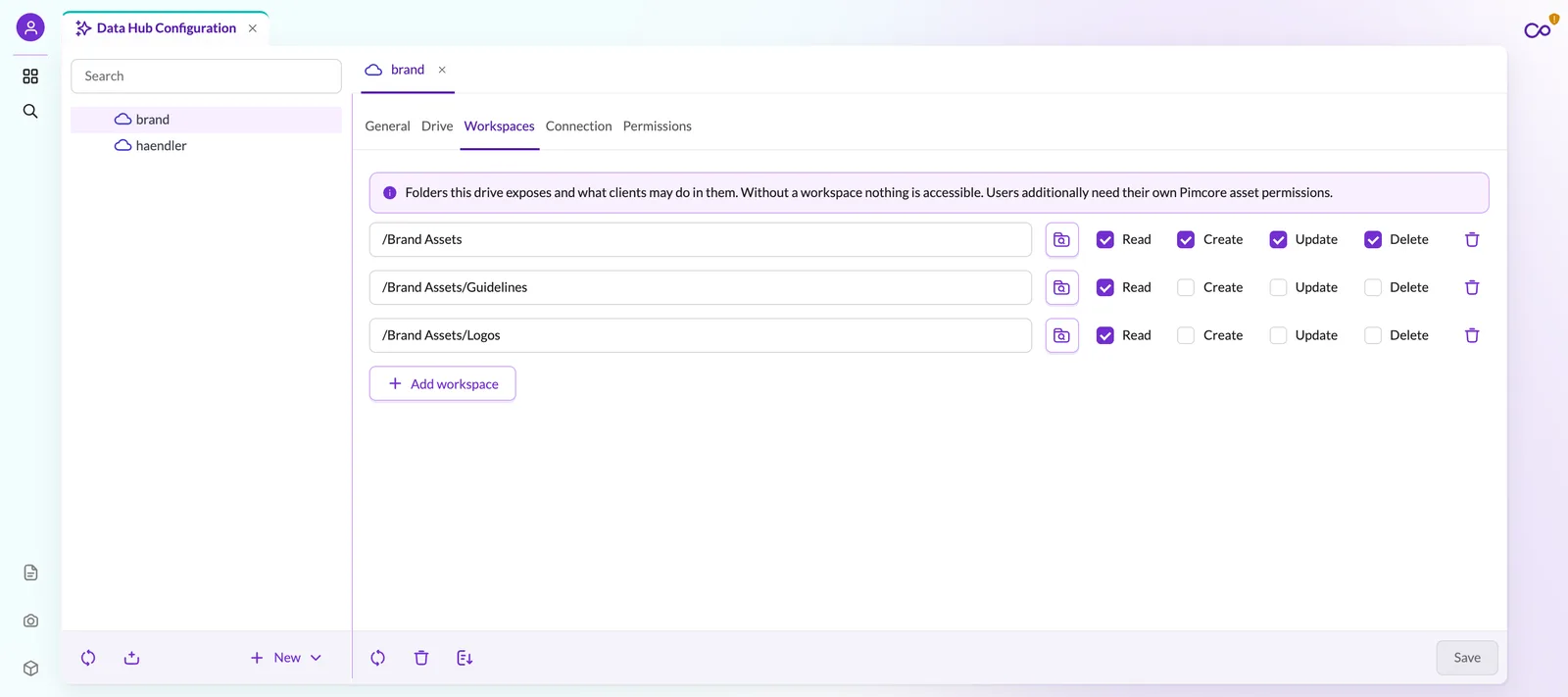
Task: Click the configuration Search field
Action: click(206, 76)
